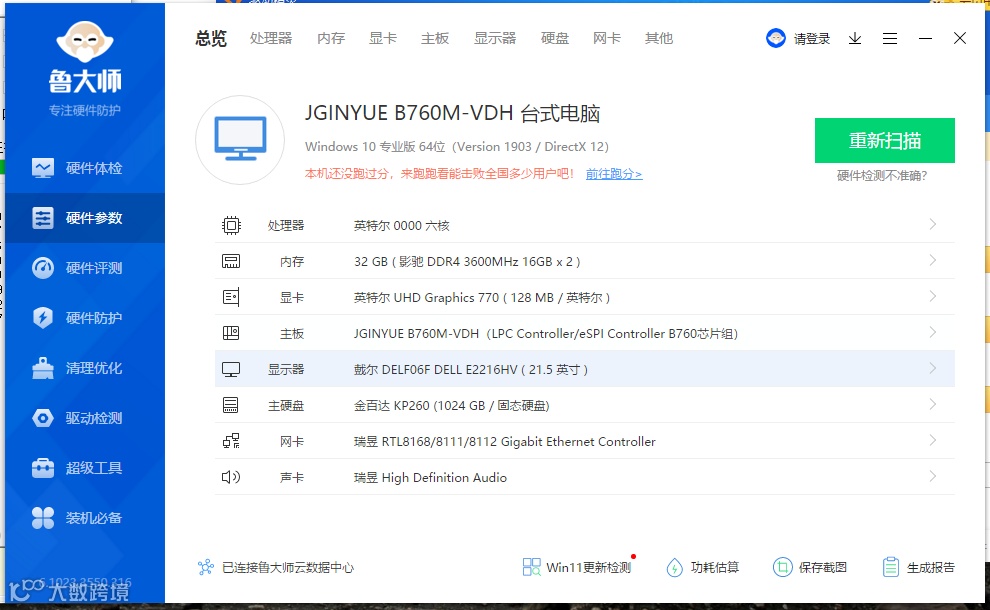Click 已连接鲁大师云数据中心 status text
This screenshot has width=990, height=610.
pyautogui.click(x=288, y=568)
